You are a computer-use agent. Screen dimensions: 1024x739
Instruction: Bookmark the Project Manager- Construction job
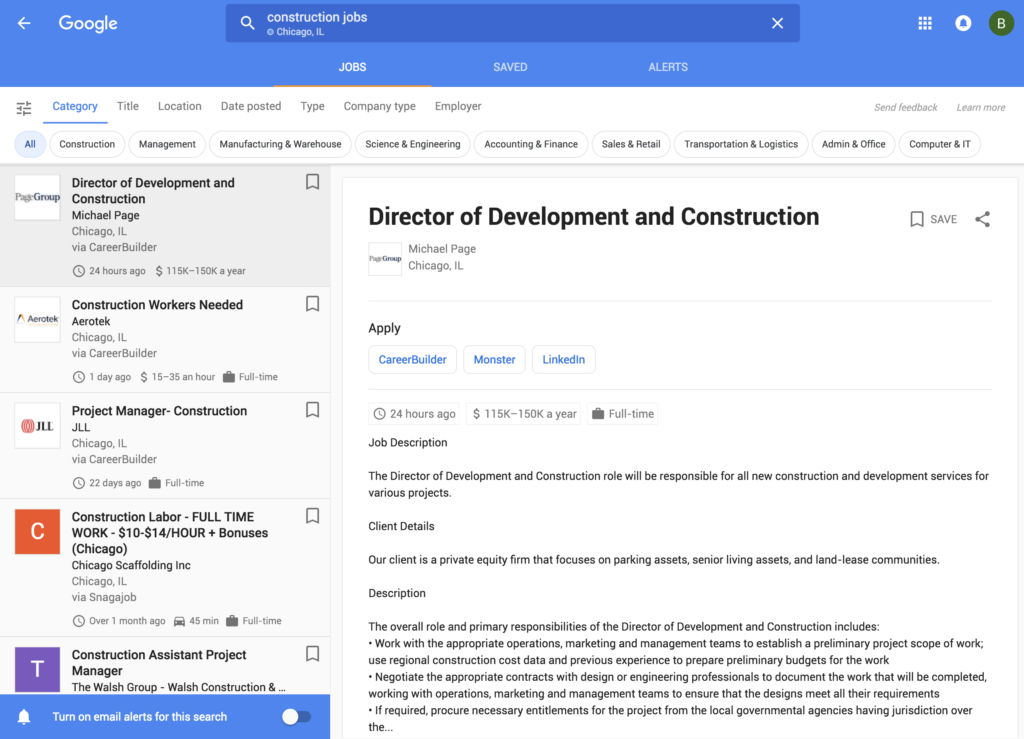[312, 410]
